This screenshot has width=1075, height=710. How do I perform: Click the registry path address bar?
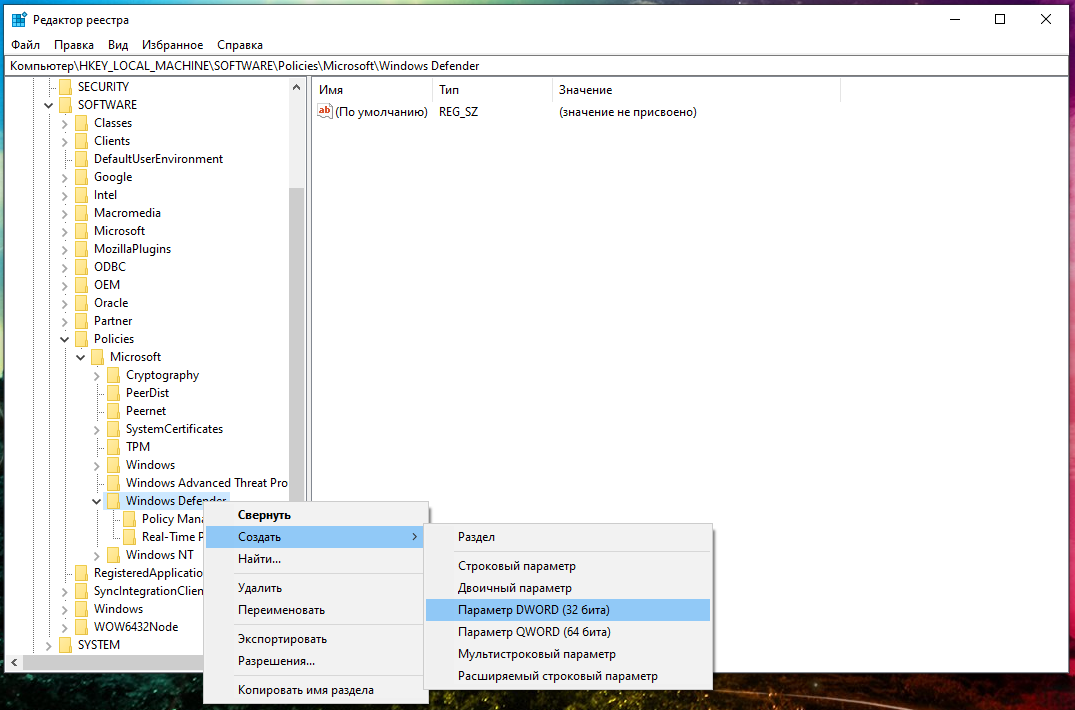(537, 66)
